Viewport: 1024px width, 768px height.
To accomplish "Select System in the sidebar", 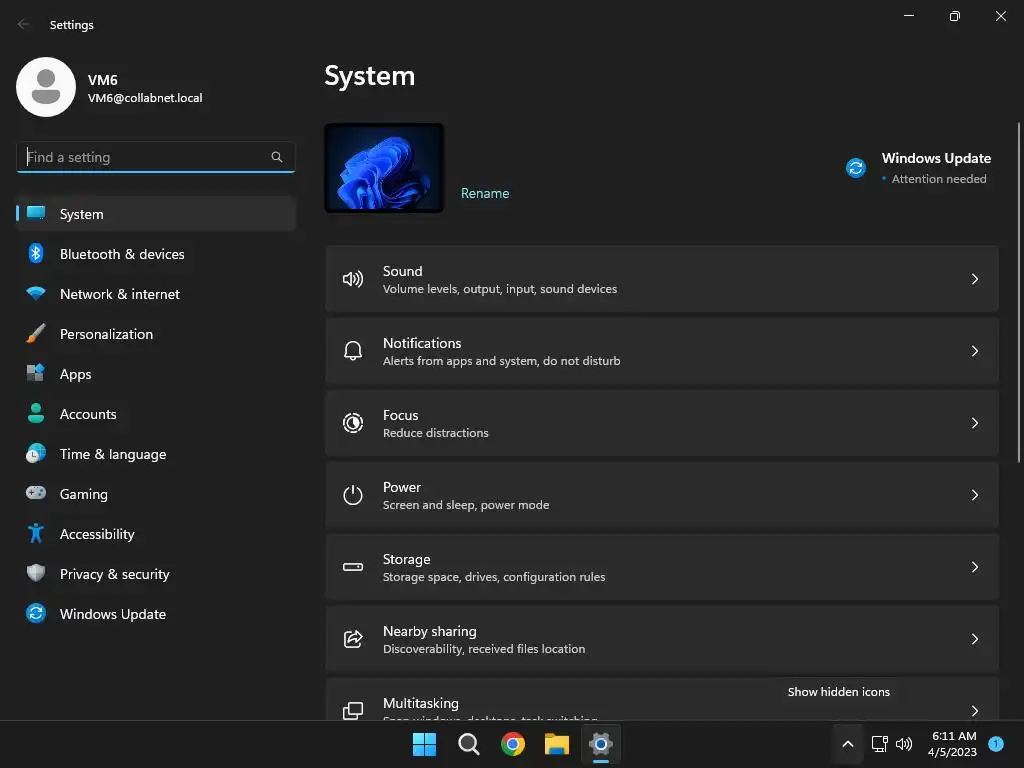I will coord(156,214).
